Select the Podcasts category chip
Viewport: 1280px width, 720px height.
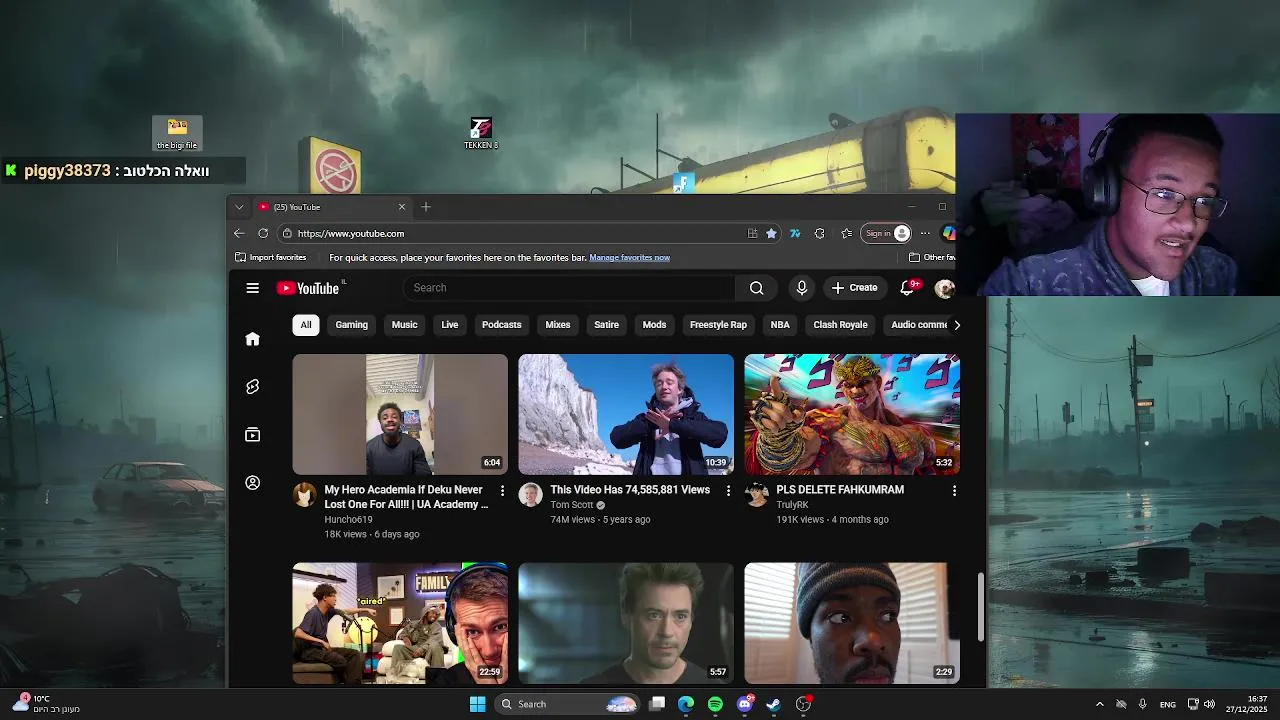click(x=502, y=325)
